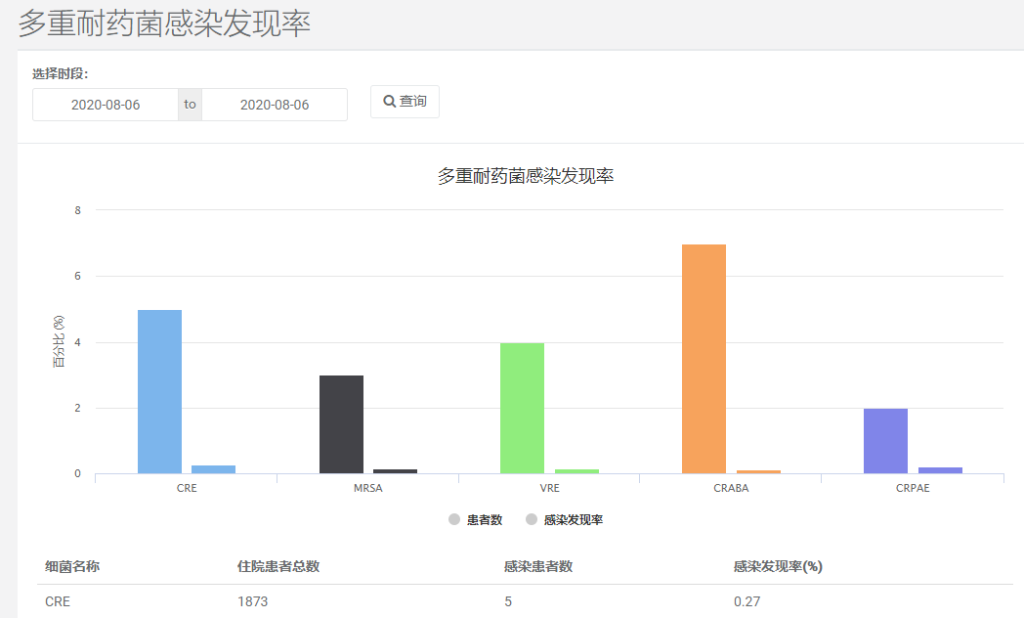Image resolution: width=1024 pixels, height=618 pixels.
Task: Click the tall orange CRABA bar
Action: (x=704, y=359)
